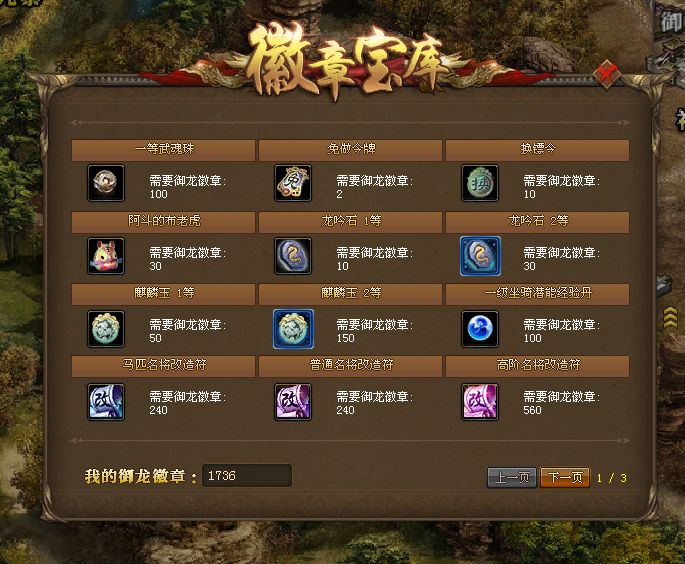685x564 pixels.
Task: Click the 麒麟玉 1等 jade icon
Action: tap(106, 329)
